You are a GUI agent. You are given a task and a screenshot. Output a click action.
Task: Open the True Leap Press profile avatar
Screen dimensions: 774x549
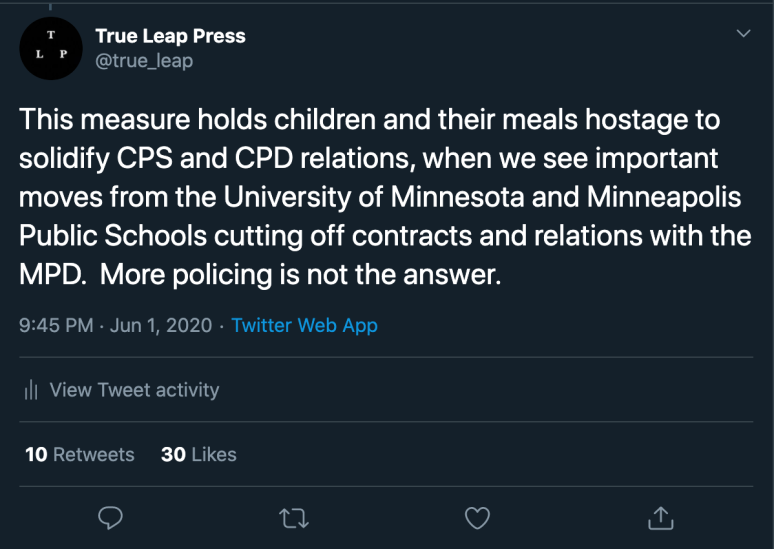tap(50, 48)
